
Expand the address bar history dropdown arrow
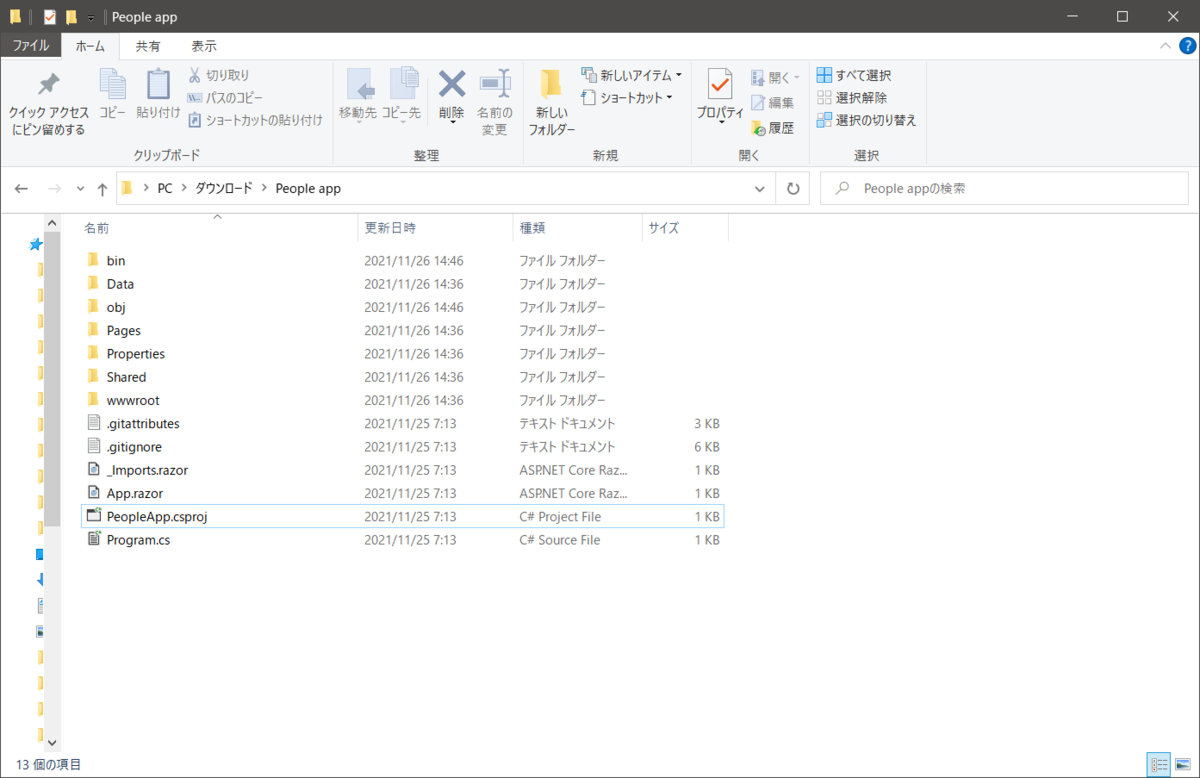point(759,188)
